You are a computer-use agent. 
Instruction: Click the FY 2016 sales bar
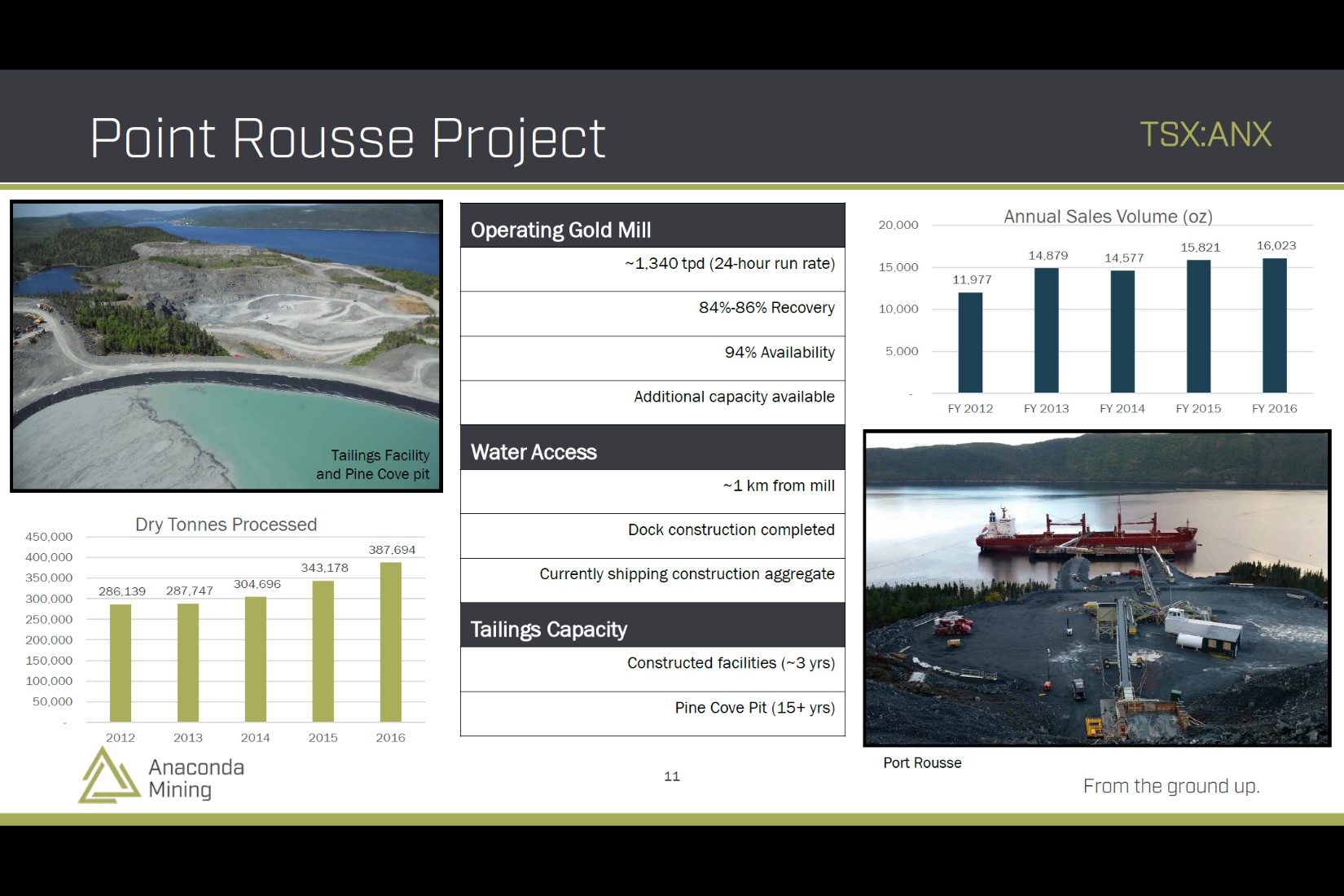coord(1275,326)
